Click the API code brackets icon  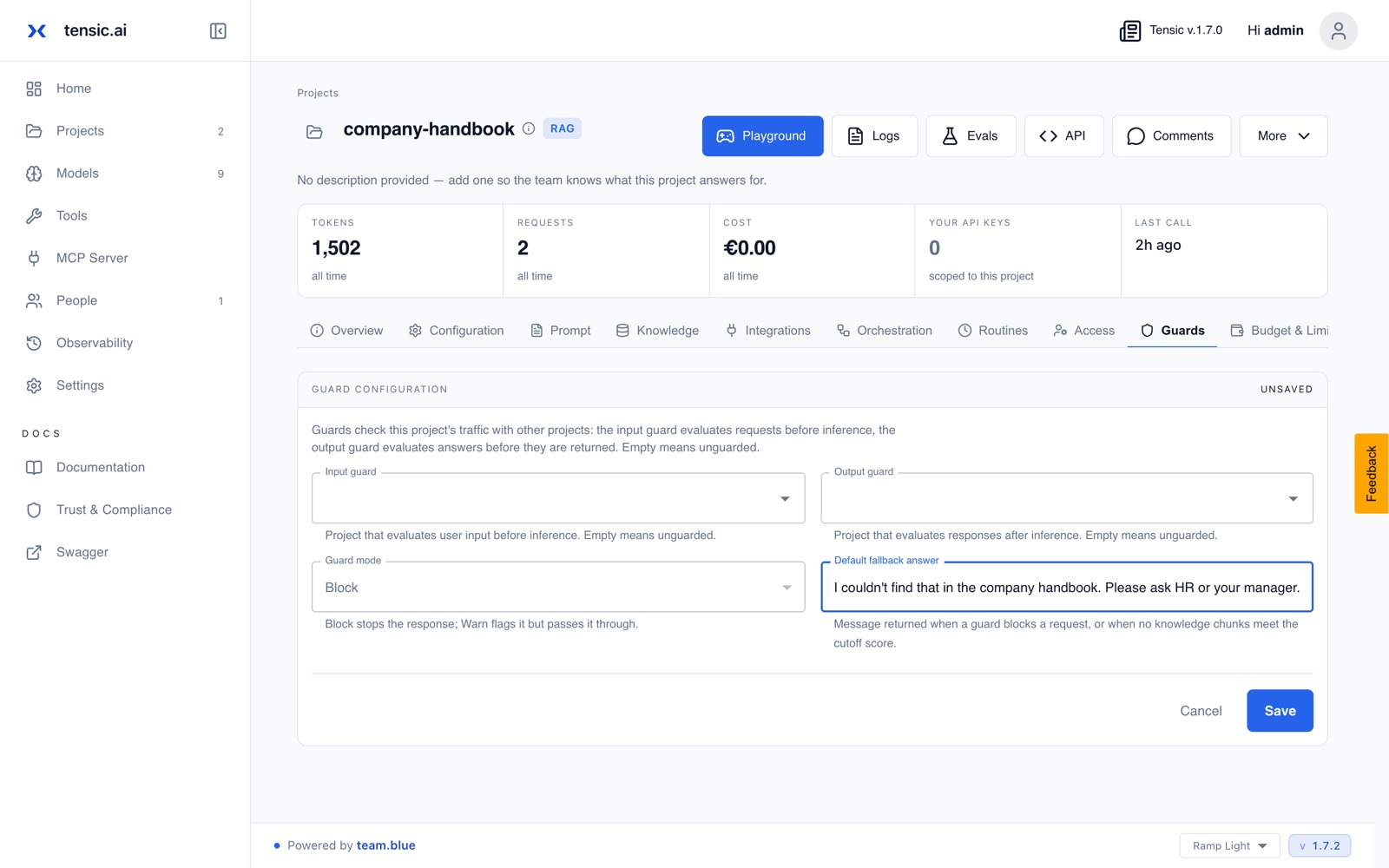click(1048, 136)
